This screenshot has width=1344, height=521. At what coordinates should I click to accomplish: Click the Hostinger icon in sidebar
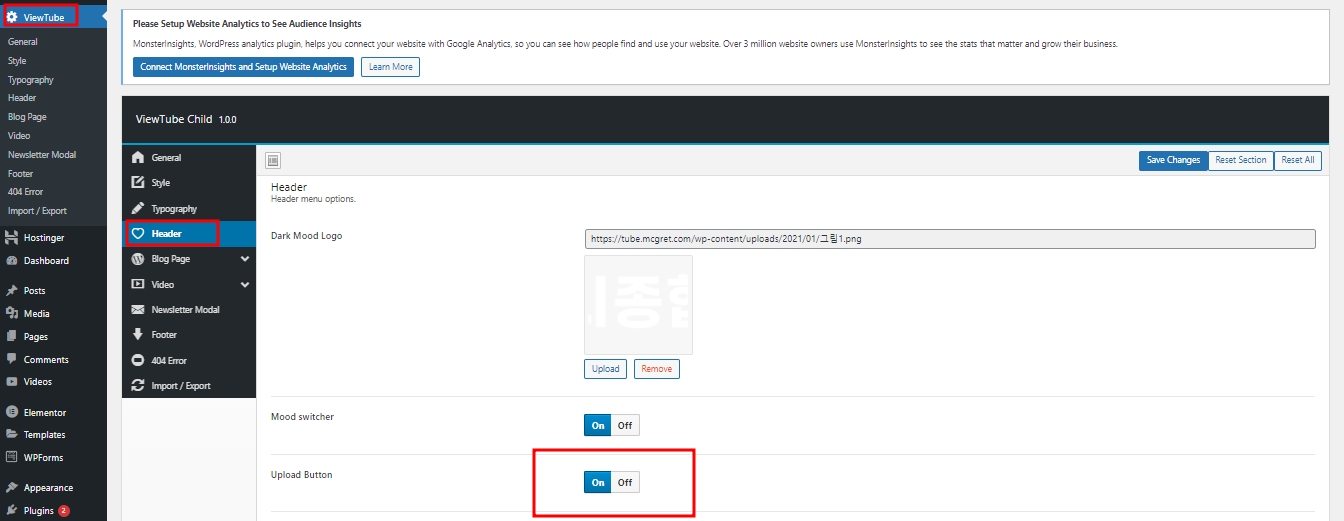click(x=12, y=238)
